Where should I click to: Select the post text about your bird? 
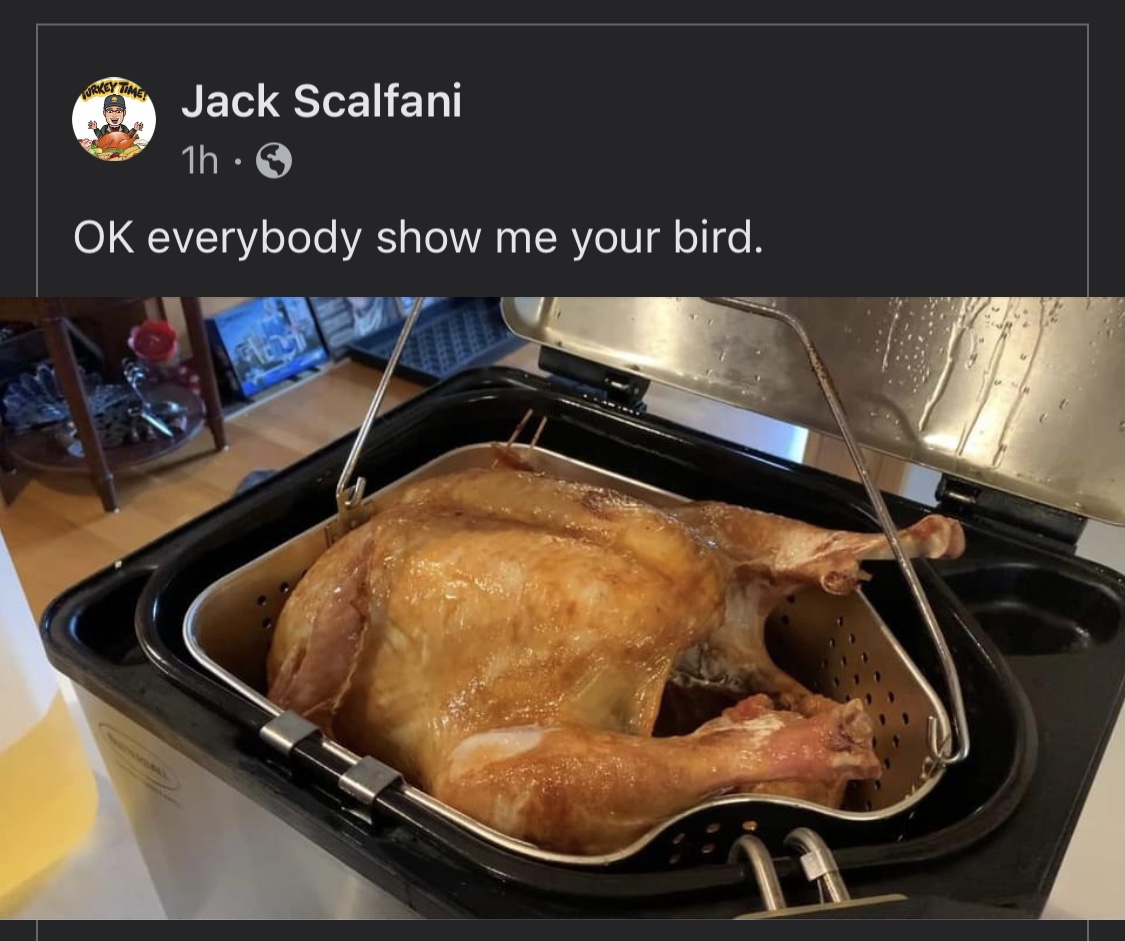418,238
